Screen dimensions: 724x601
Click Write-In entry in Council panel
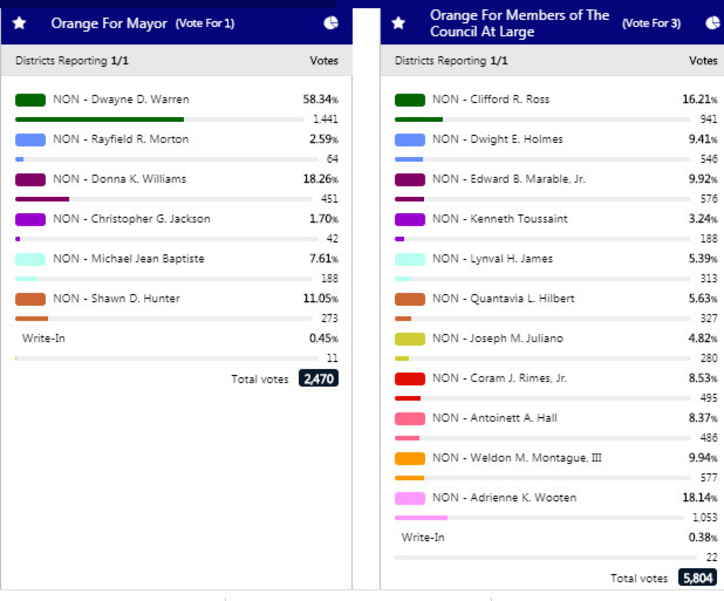click(x=423, y=537)
